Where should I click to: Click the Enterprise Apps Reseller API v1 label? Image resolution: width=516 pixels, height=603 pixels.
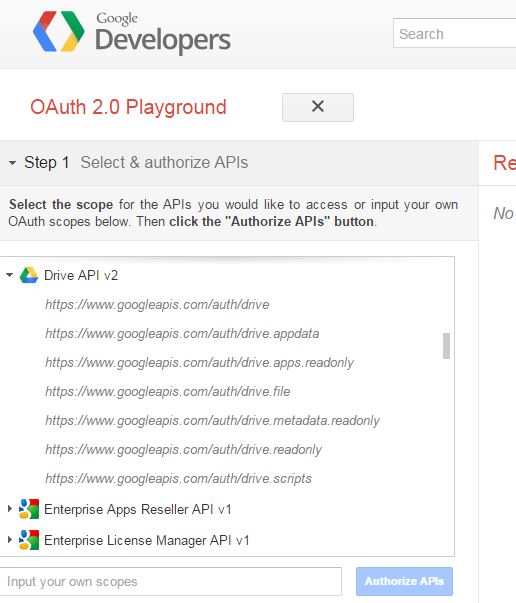click(x=138, y=509)
